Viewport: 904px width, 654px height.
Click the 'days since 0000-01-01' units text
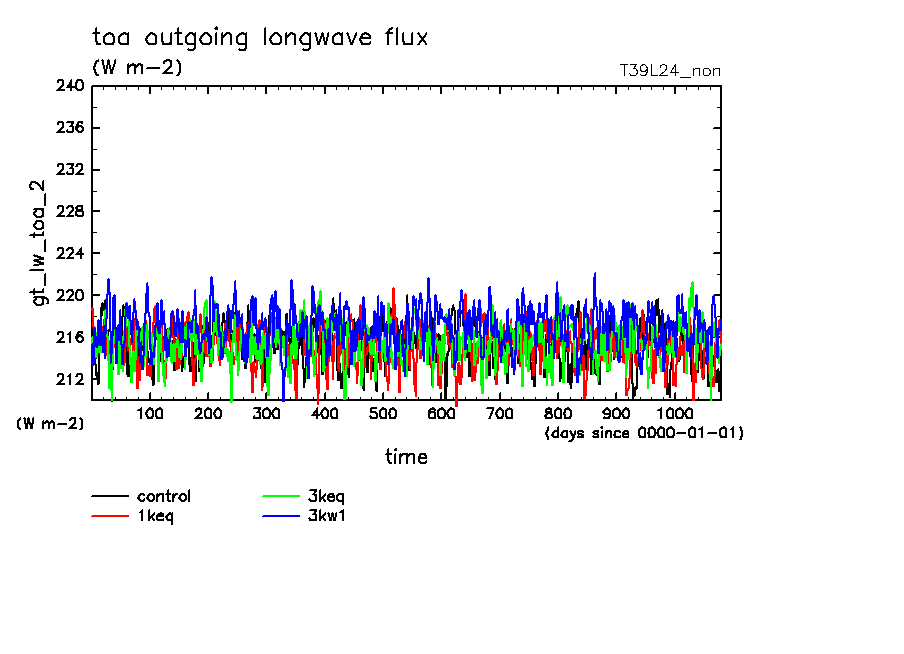[644, 433]
